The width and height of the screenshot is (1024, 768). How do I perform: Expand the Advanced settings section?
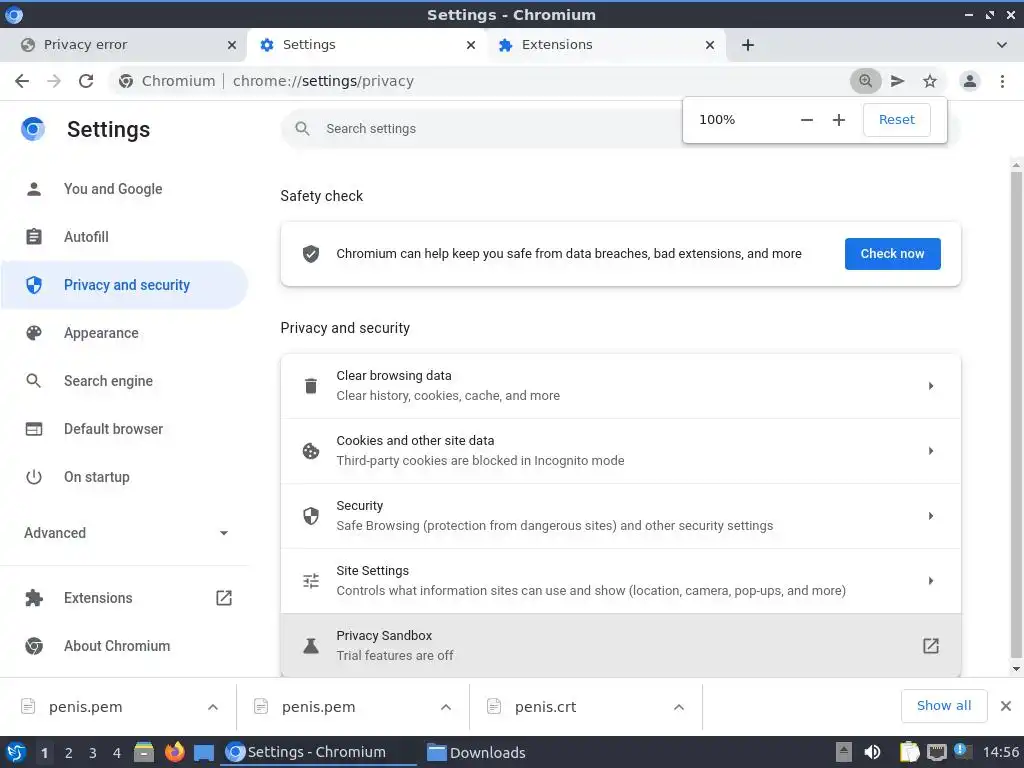point(124,533)
